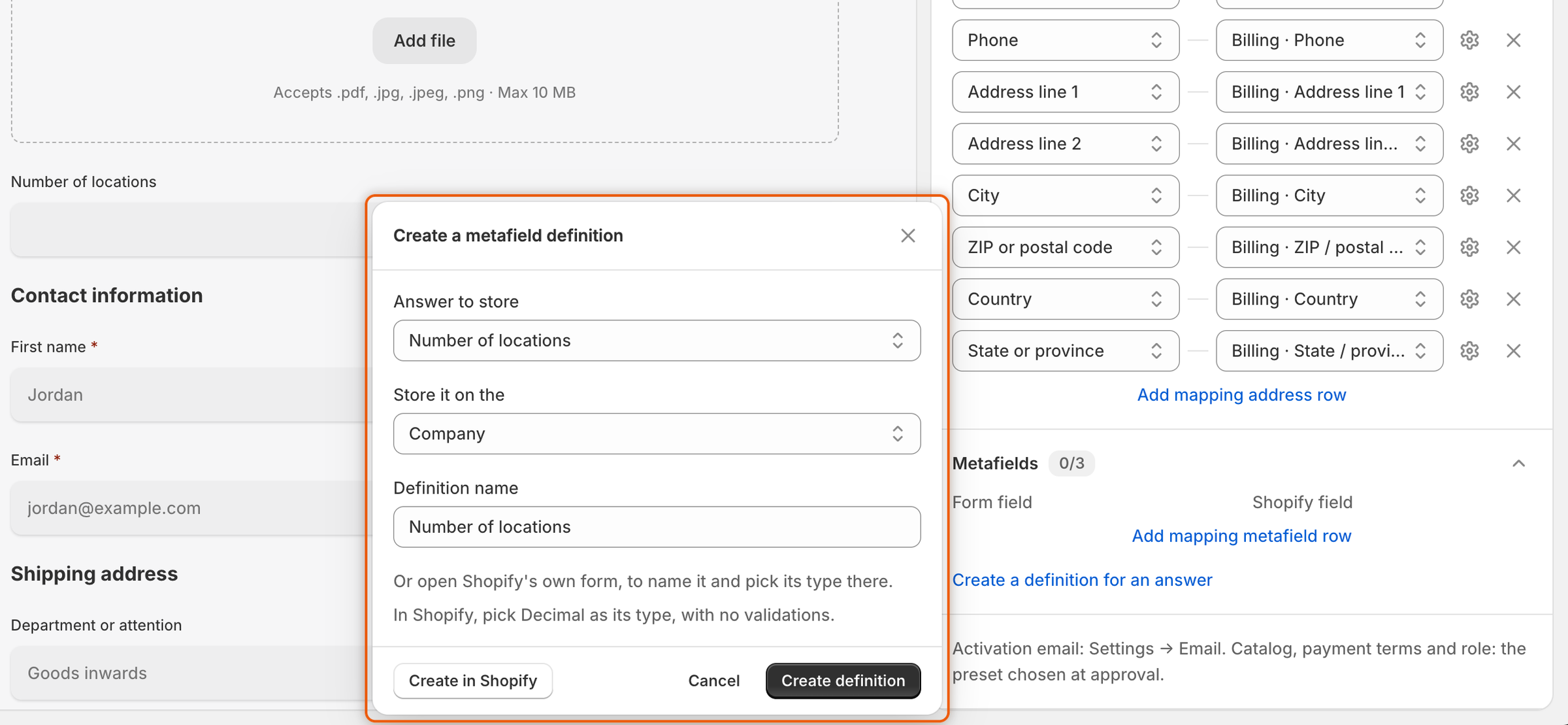Open settings gear for ZIP or postal code row
This screenshot has height=725, width=1568.
pos(1469,247)
